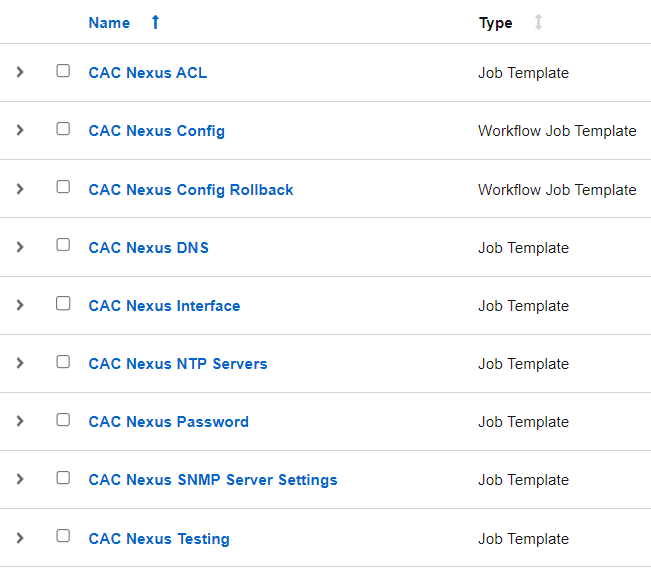The width and height of the screenshot is (651, 569).
Task: Expand the CAC Nexus Config Rollback row
Action: [x=20, y=189]
